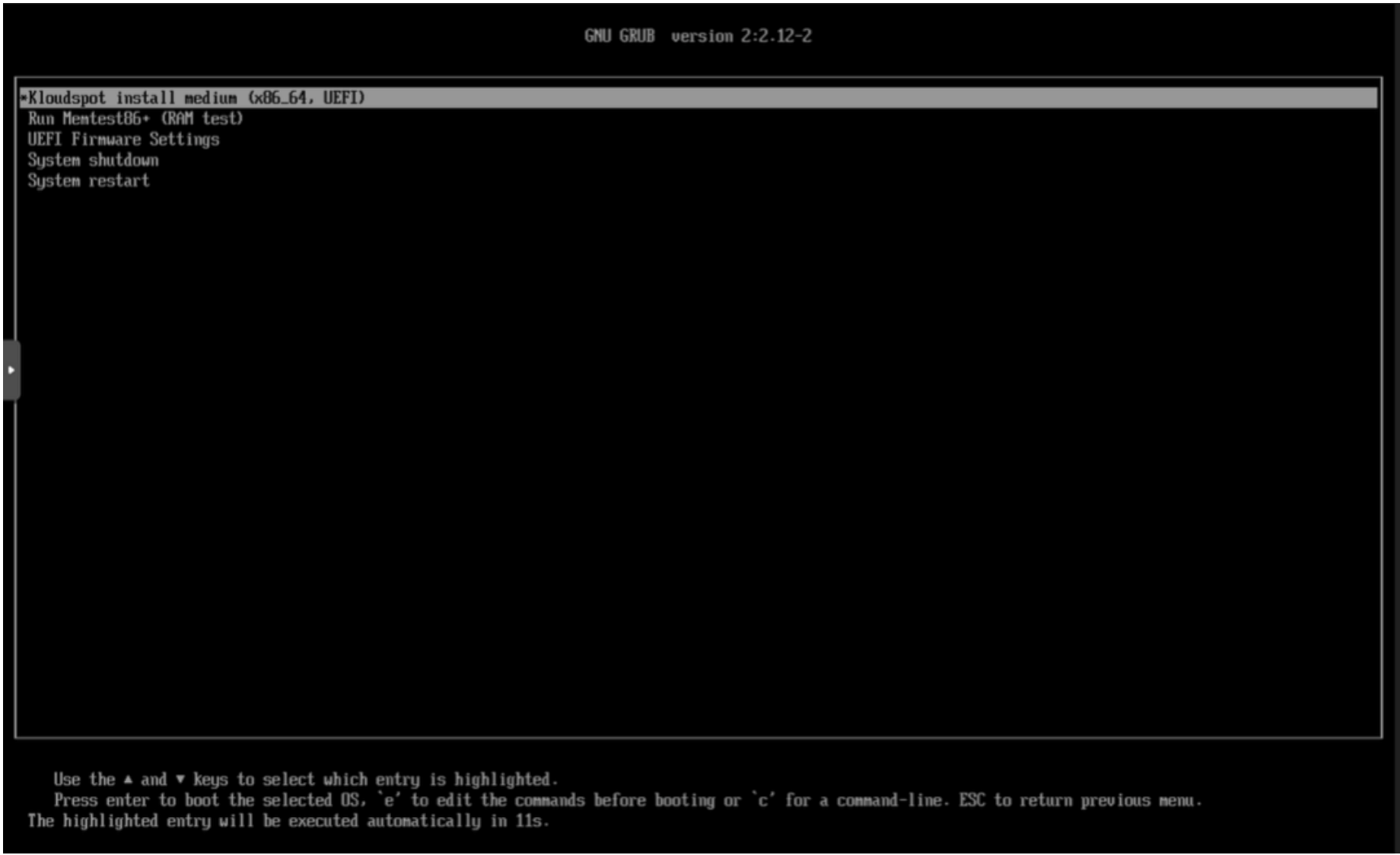Screen dimensions: 1400x855
Task: Open the UEFI Firmware Settings entry
Action: pyautogui.click(x=123, y=139)
